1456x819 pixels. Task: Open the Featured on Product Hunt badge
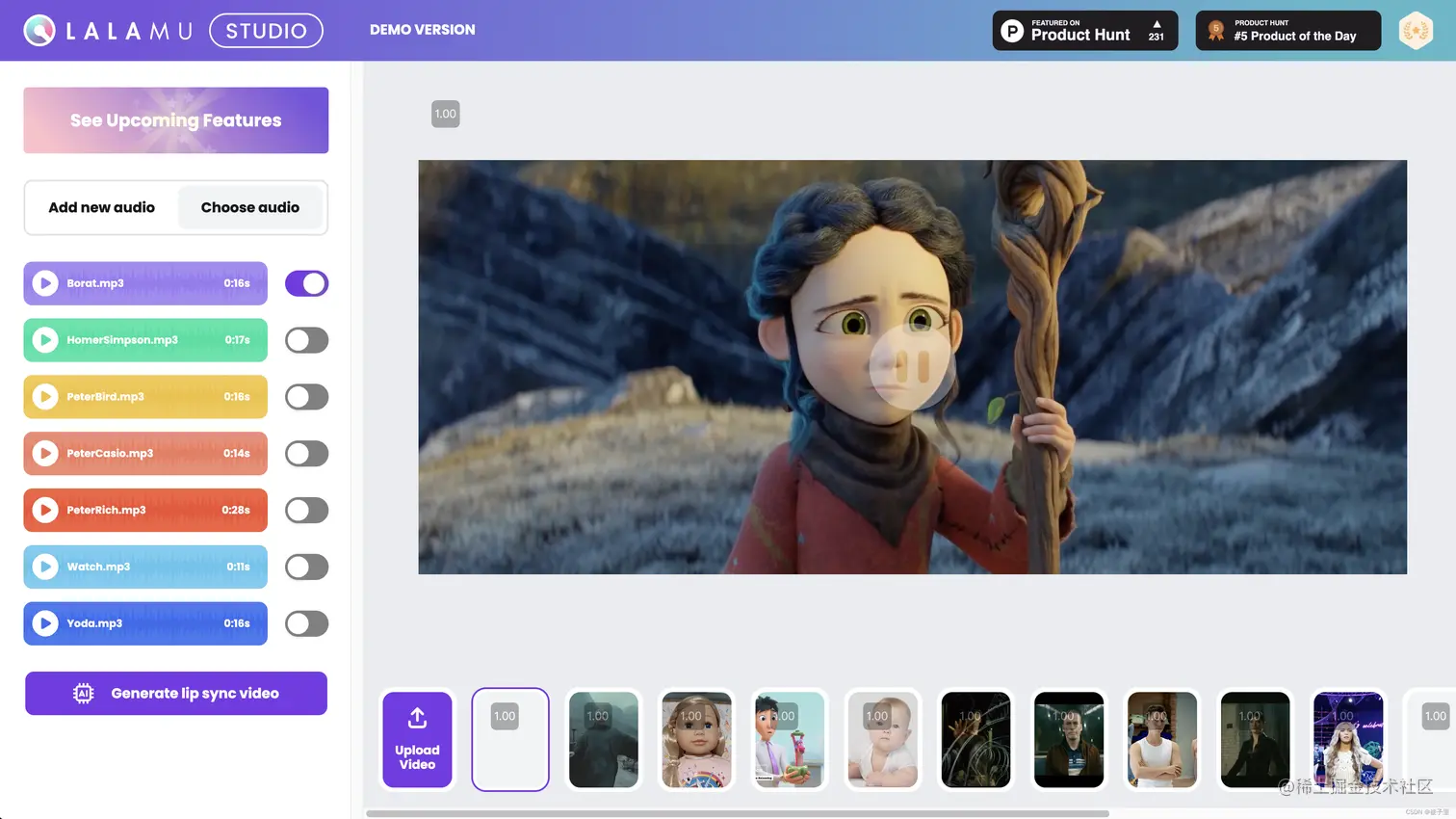(x=1085, y=30)
